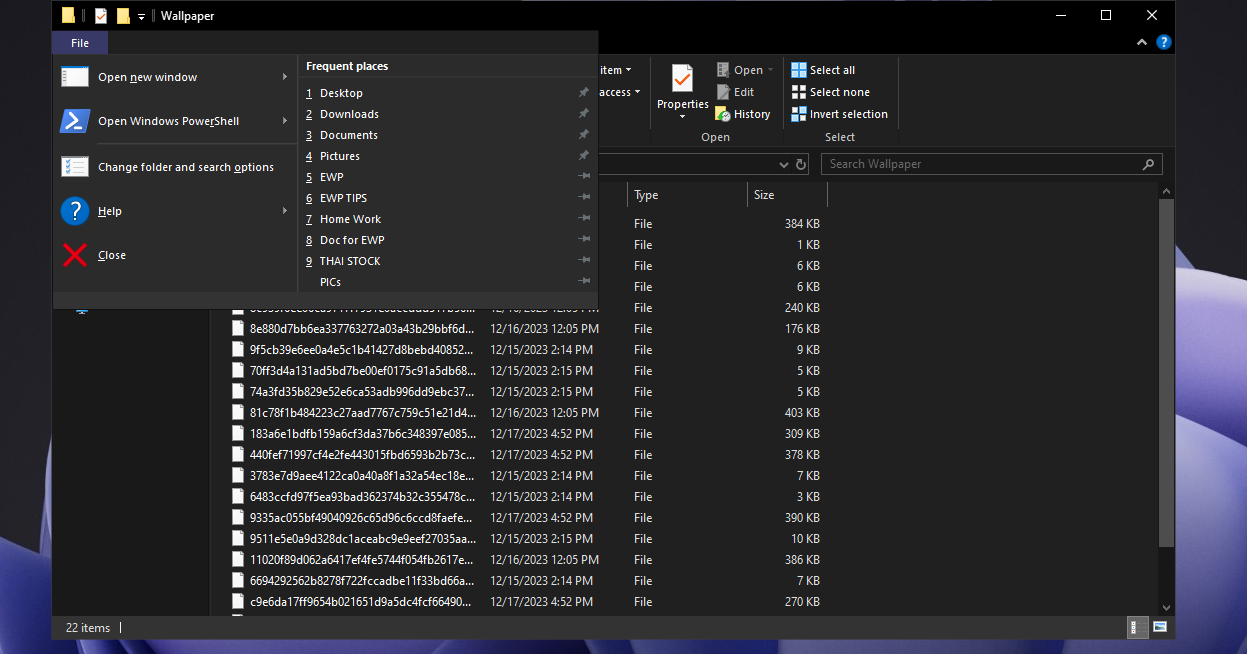
Task: Click Select none in the ribbon
Action: point(830,92)
